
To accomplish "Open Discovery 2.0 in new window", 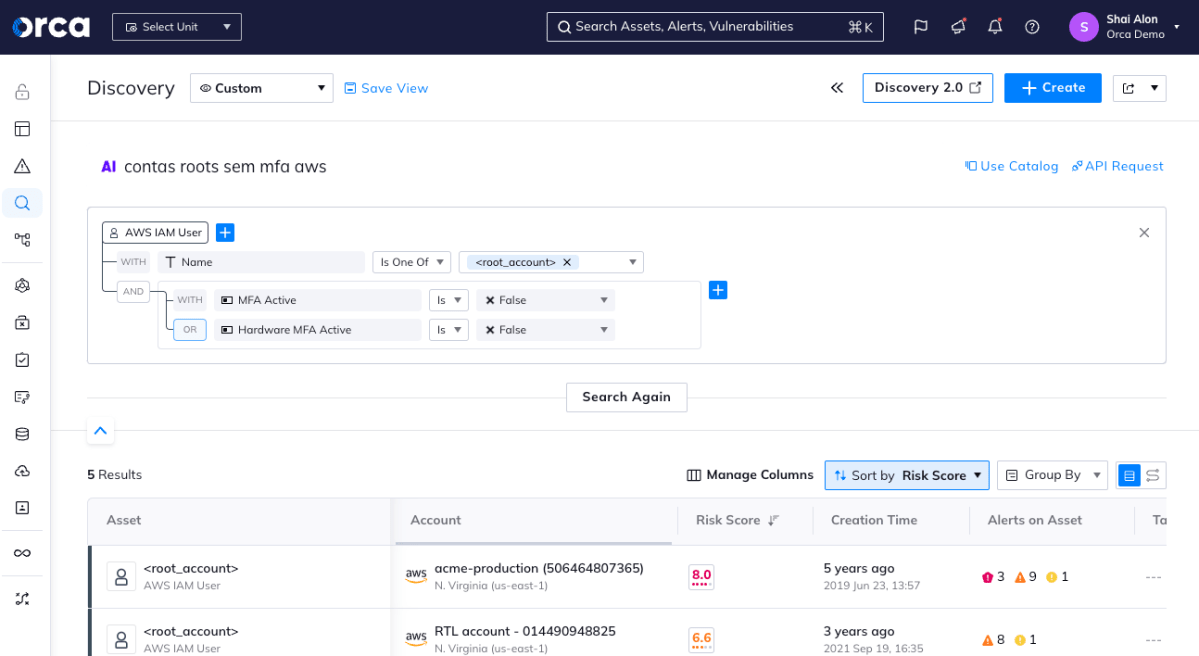I will coord(928,88).
